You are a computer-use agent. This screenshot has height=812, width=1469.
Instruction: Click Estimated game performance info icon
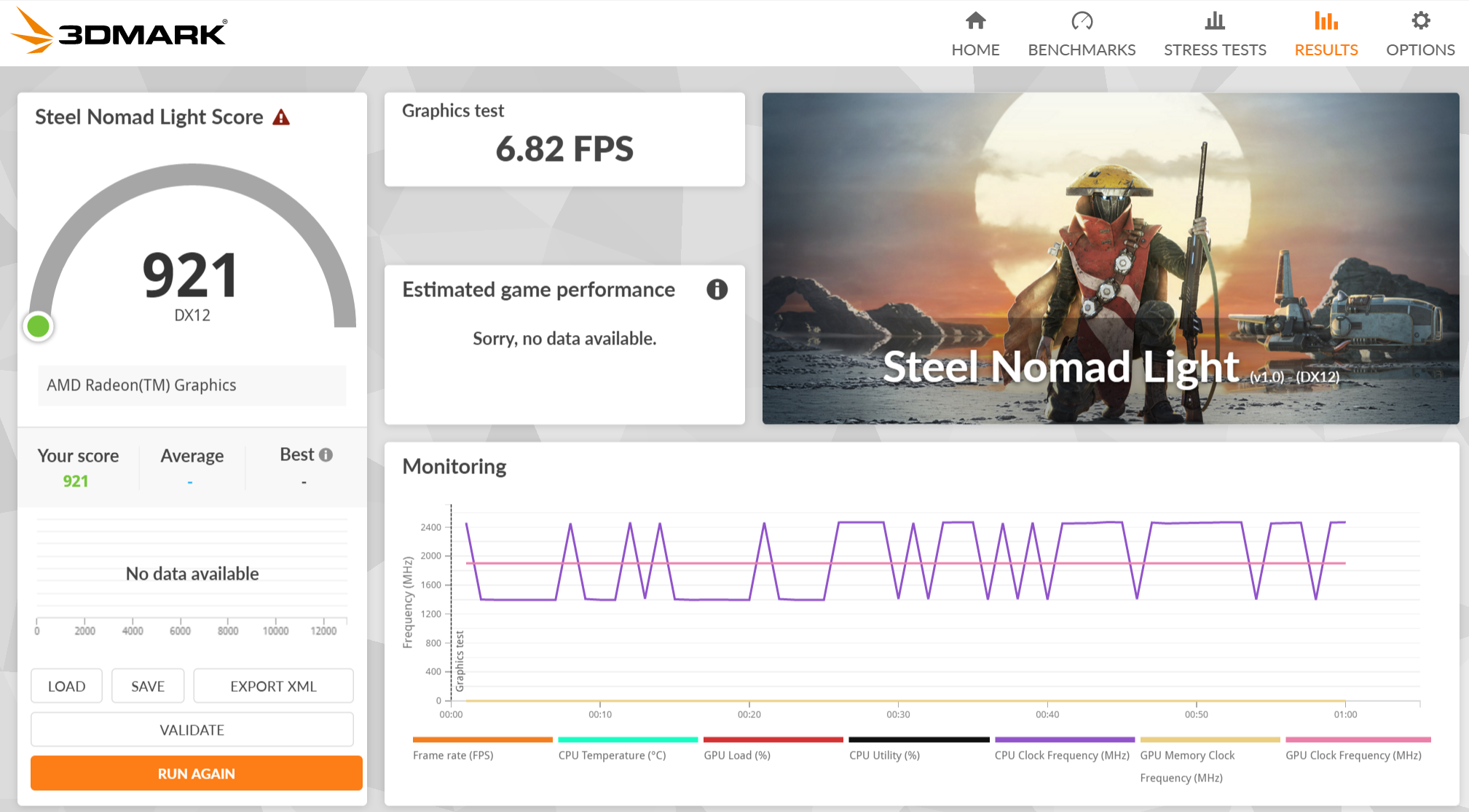pyautogui.click(x=717, y=290)
